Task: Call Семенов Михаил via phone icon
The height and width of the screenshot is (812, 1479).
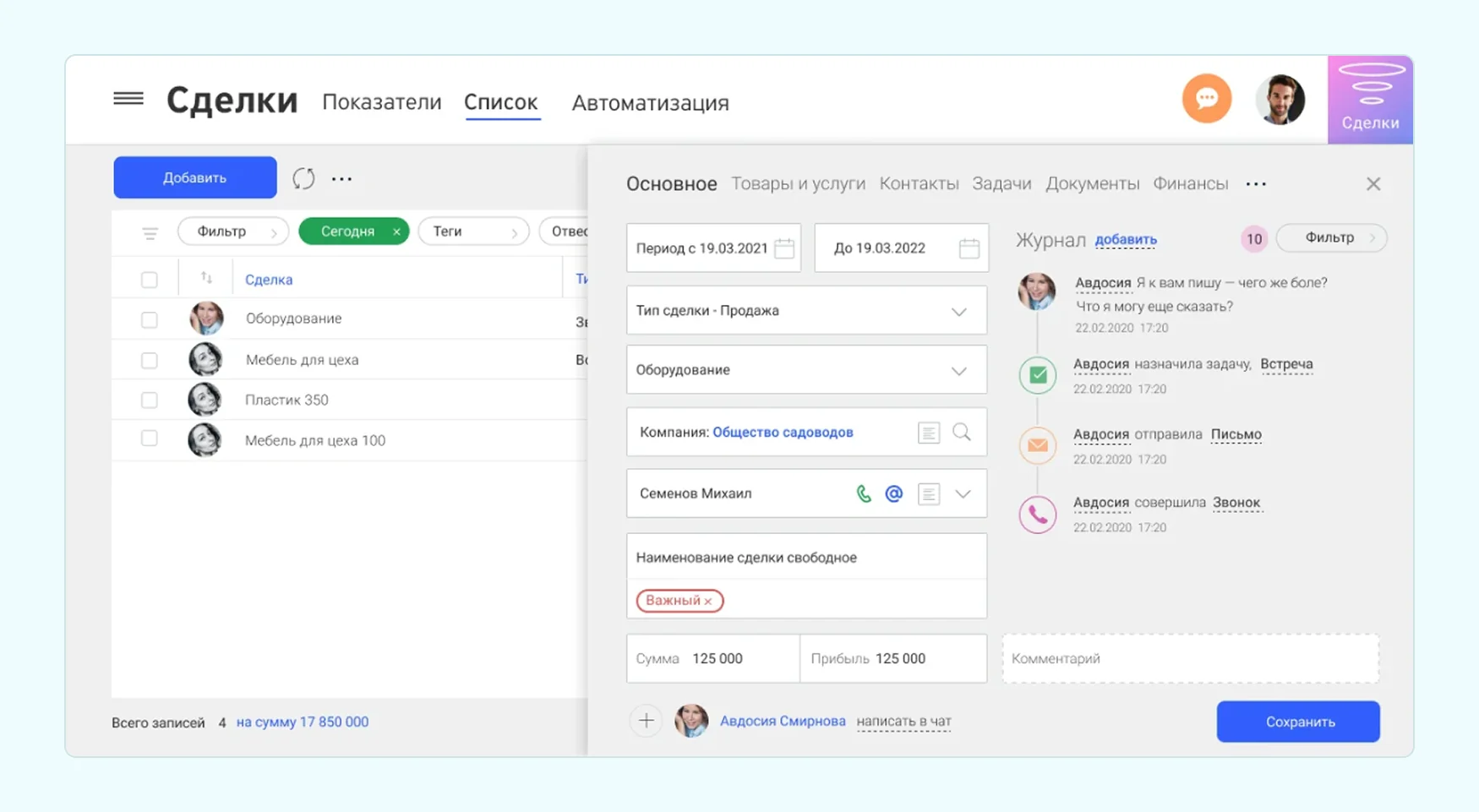Action: 864,493
